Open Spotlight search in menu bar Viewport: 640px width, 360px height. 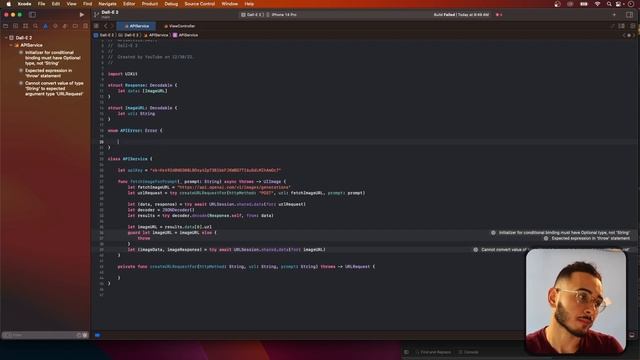click(x=609, y=4)
